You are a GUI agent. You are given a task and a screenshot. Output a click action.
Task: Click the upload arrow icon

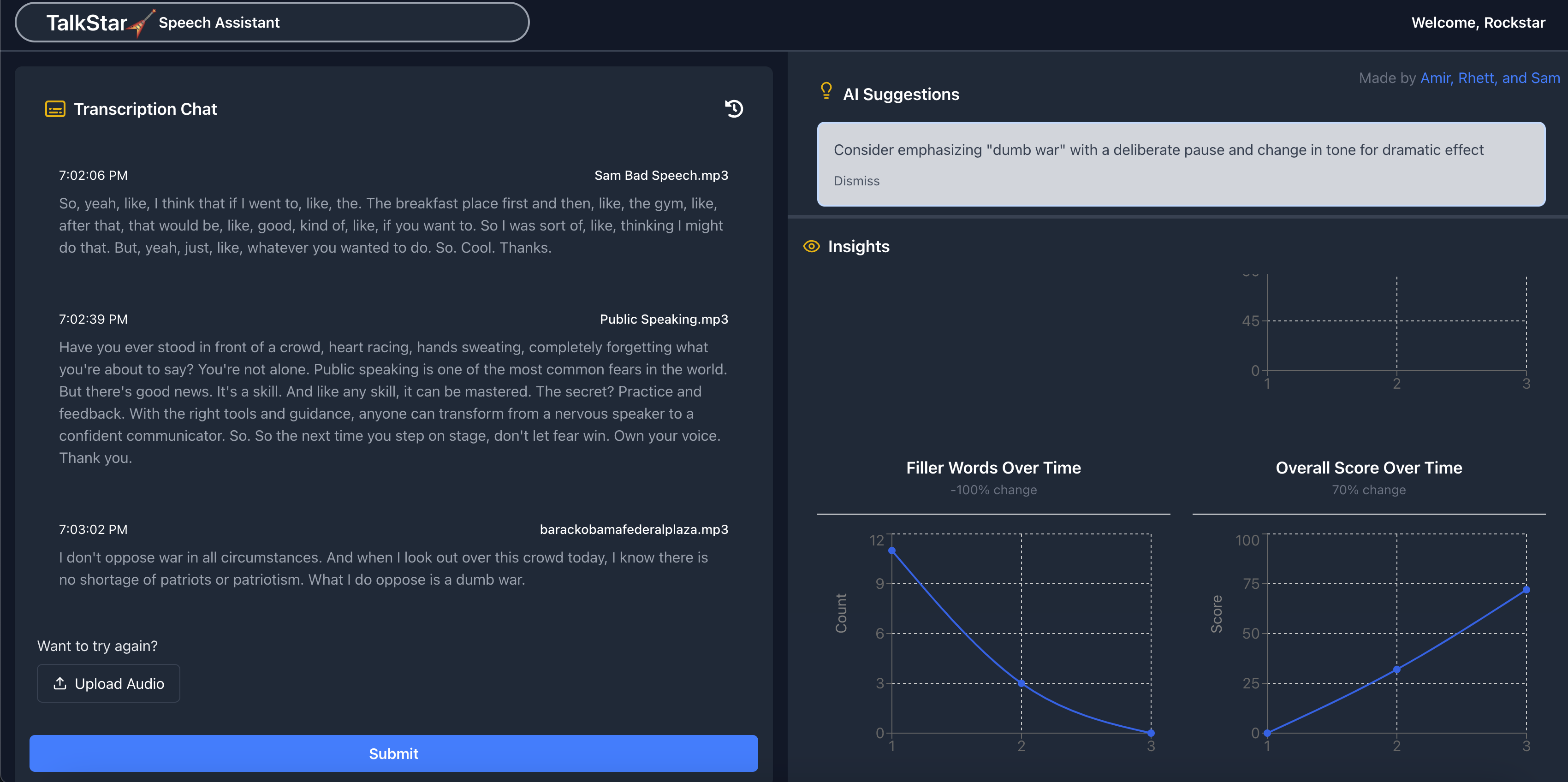59,683
